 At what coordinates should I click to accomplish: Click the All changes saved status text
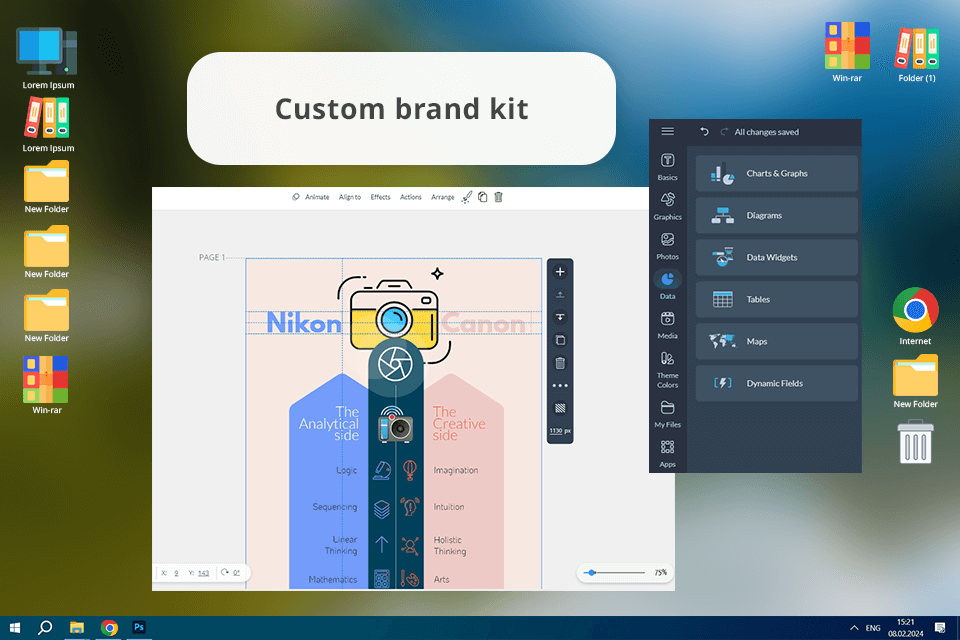point(767,132)
